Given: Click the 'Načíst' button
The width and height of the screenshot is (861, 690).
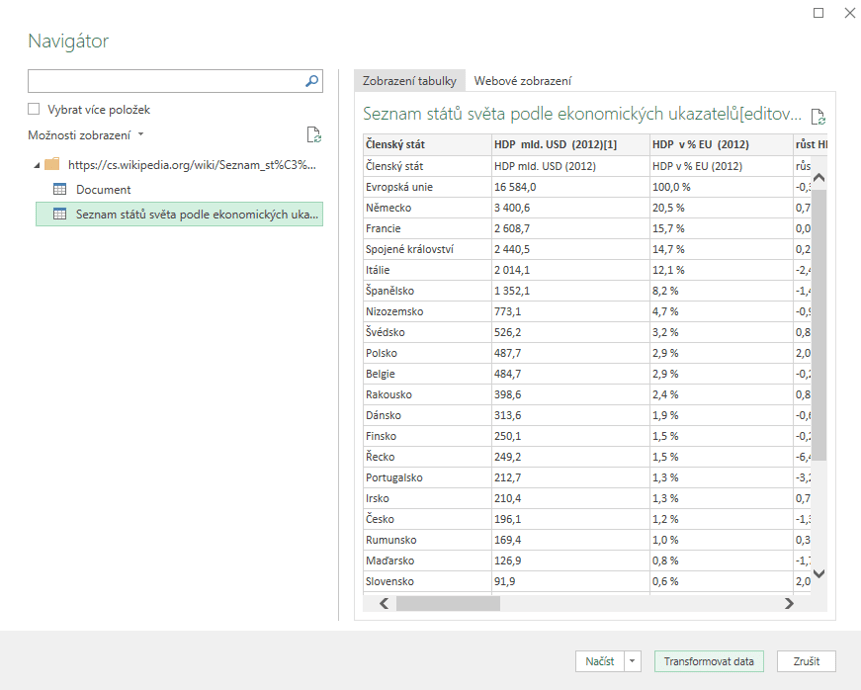Looking at the screenshot, I should click(x=599, y=662).
